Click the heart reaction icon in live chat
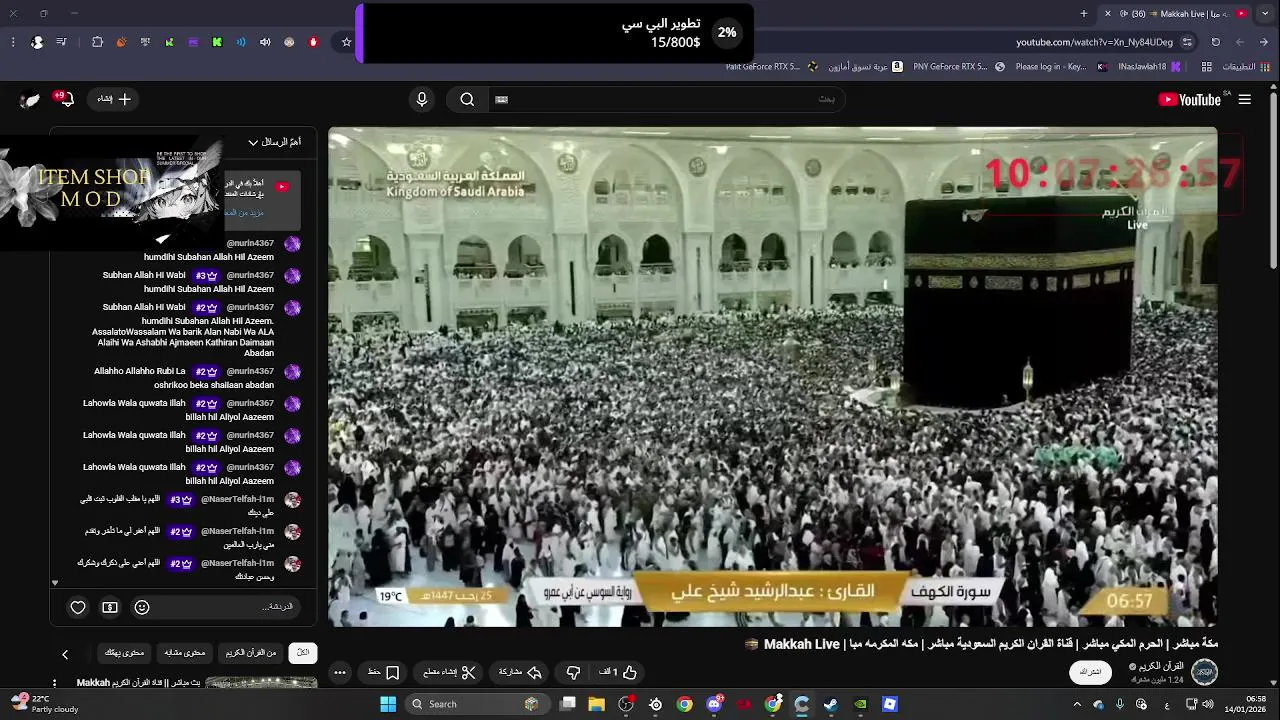This screenshot has width=1280, height=720. (78, 607)
